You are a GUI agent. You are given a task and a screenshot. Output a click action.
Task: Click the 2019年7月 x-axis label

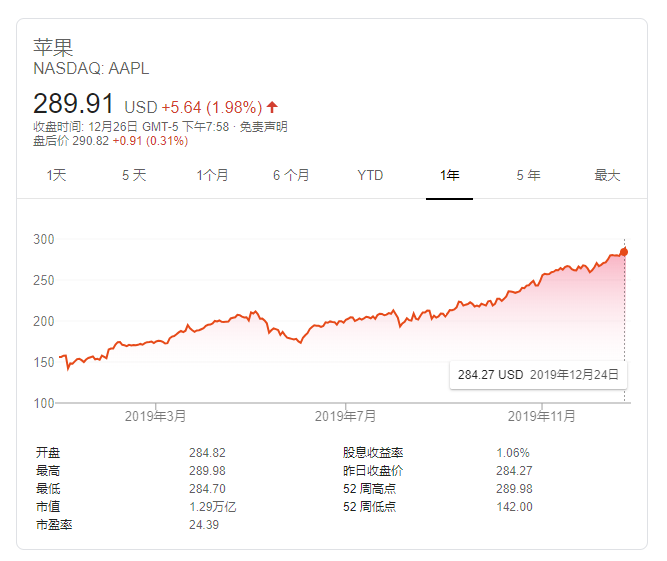click(345, 416)
